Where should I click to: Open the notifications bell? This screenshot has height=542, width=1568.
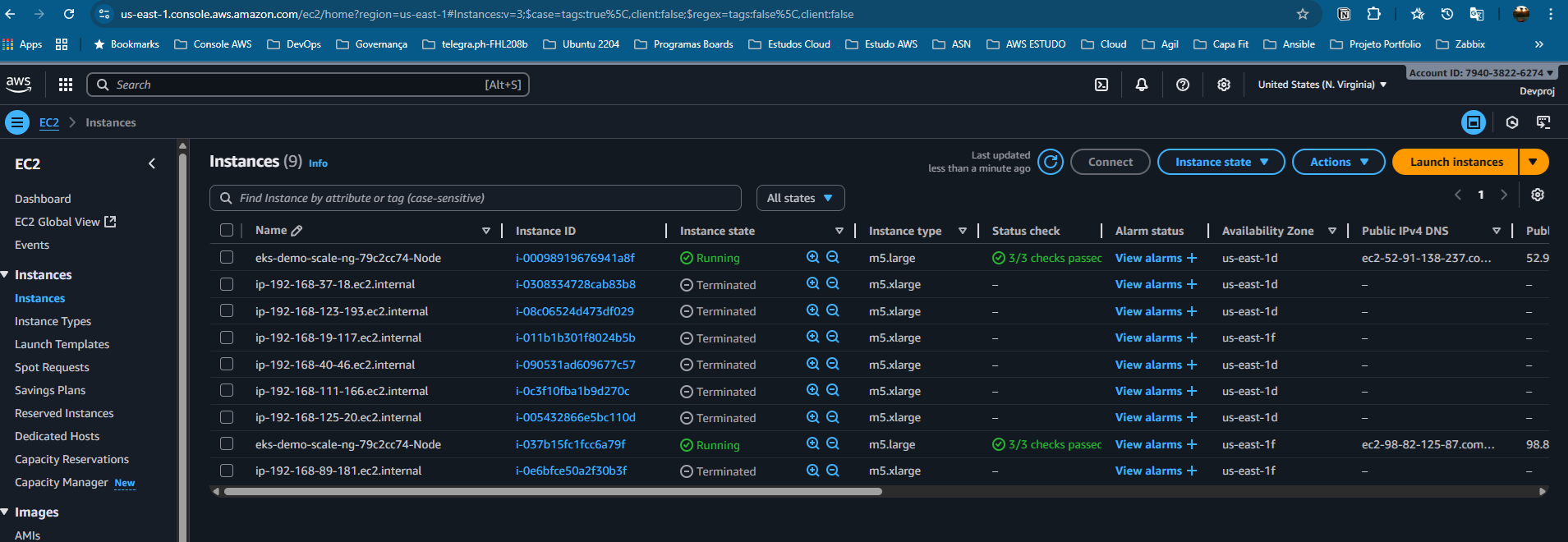point(1142,85)
